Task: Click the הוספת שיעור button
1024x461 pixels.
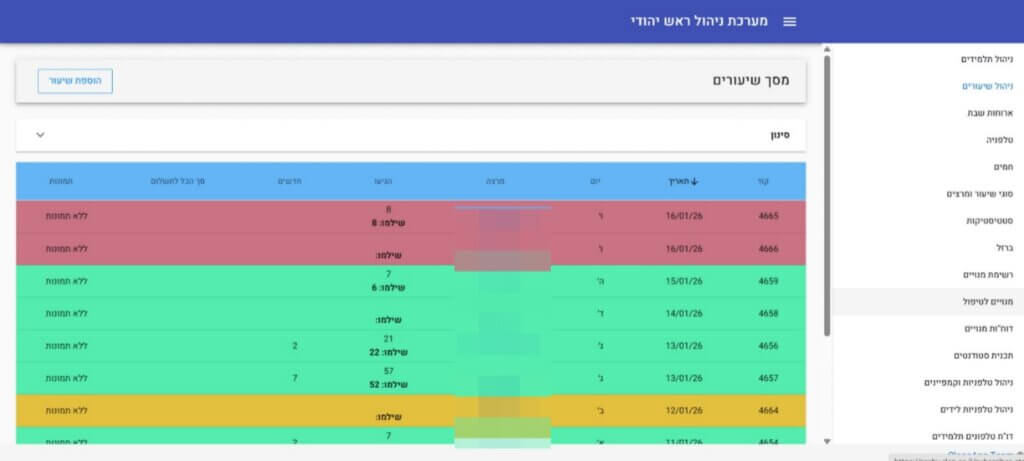Action: coord(75,81)
